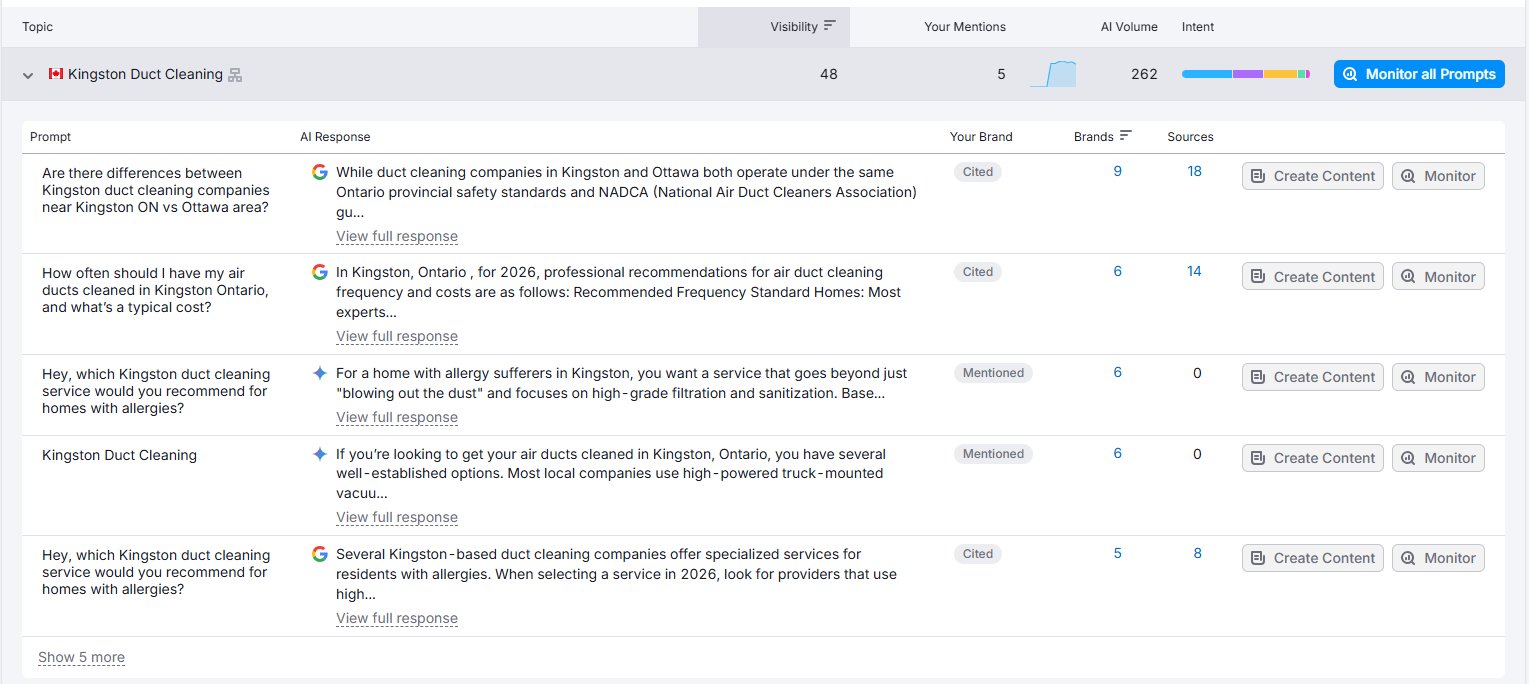Image resolution: width=1529 pixels, height=684 pixels.
Task: Create Content for the 'Kingston Duct Cleaning' prompt
Action: (1313, 458)
